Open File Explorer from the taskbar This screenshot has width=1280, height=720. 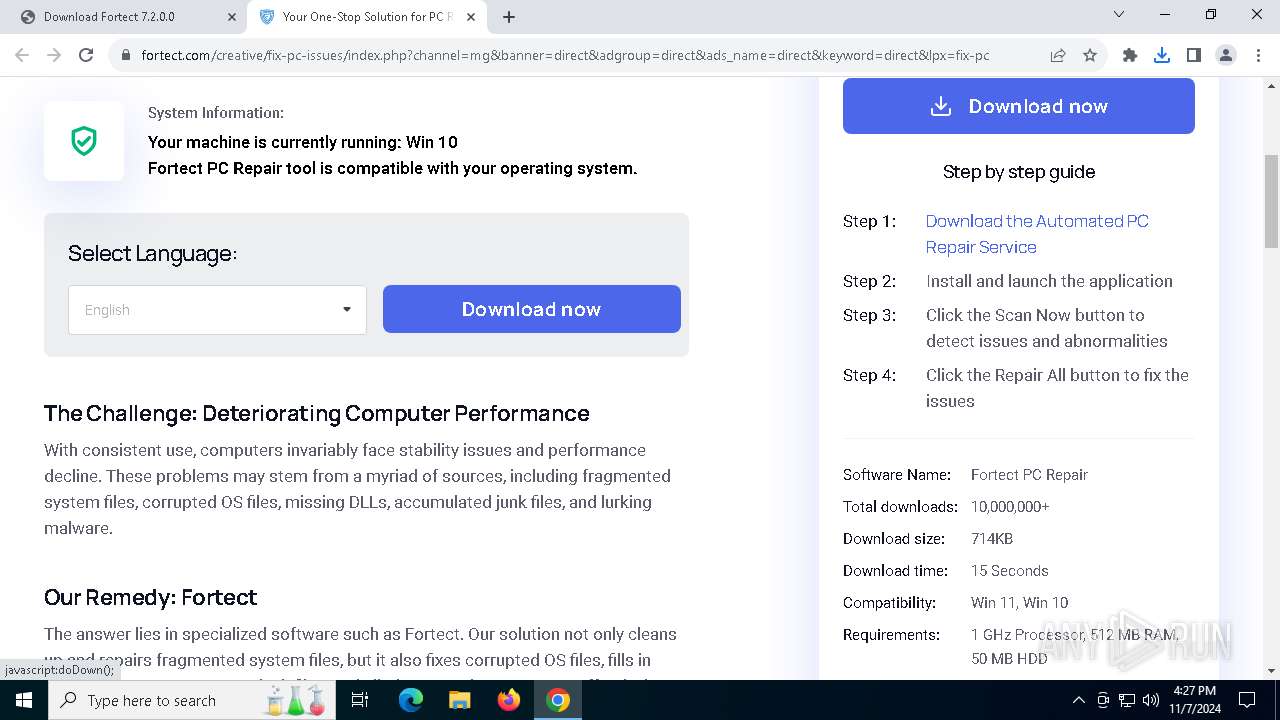(459, 700)
